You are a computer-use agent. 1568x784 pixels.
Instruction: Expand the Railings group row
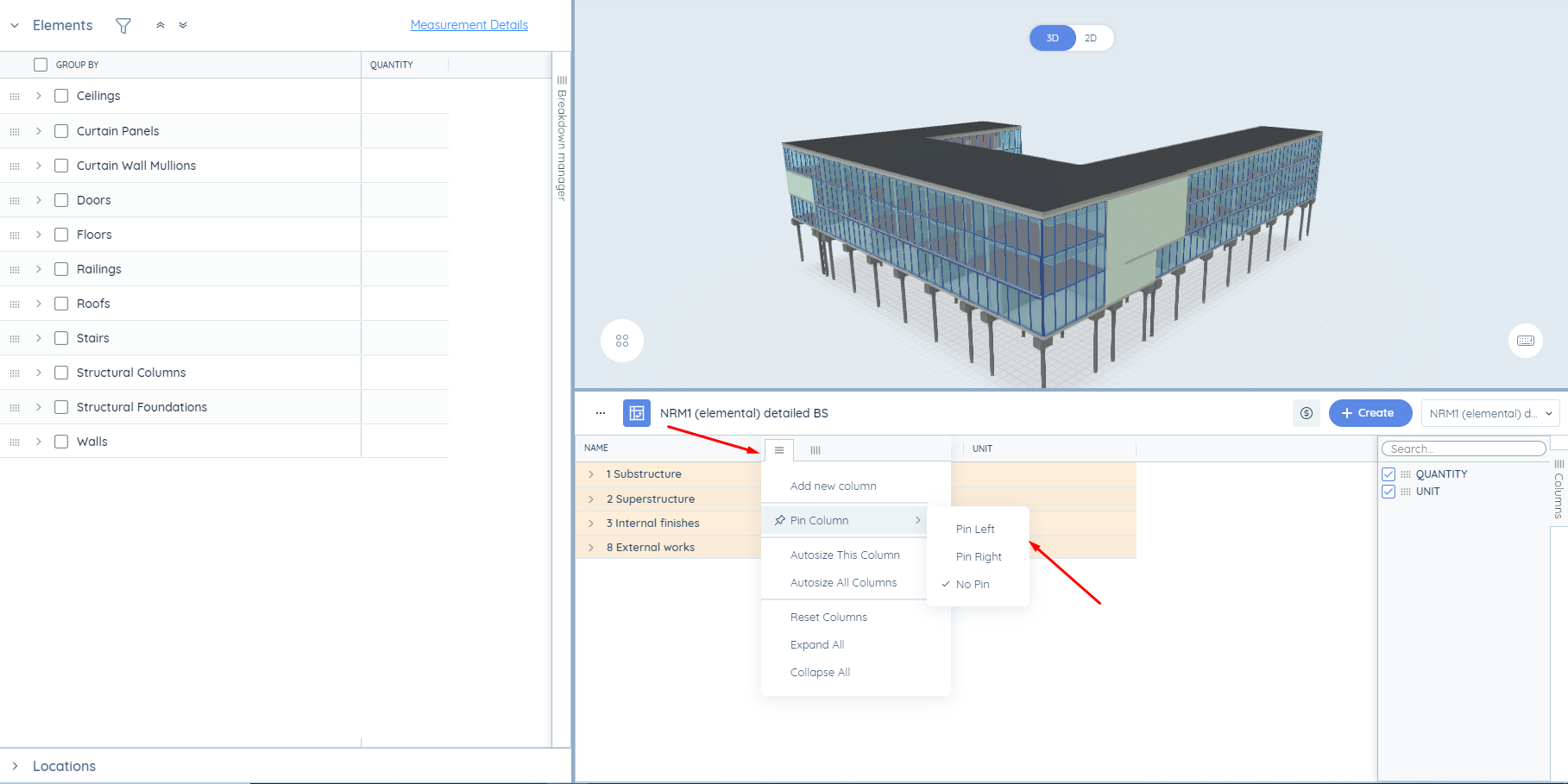click(x=39, y=269)
